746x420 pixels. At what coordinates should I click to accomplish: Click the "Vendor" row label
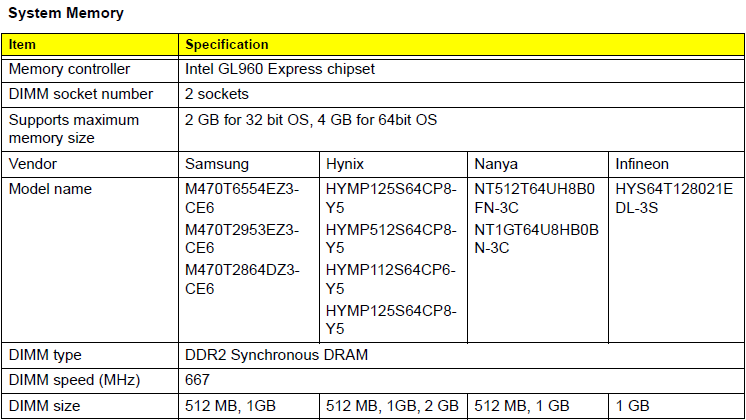tap(33, 164)
